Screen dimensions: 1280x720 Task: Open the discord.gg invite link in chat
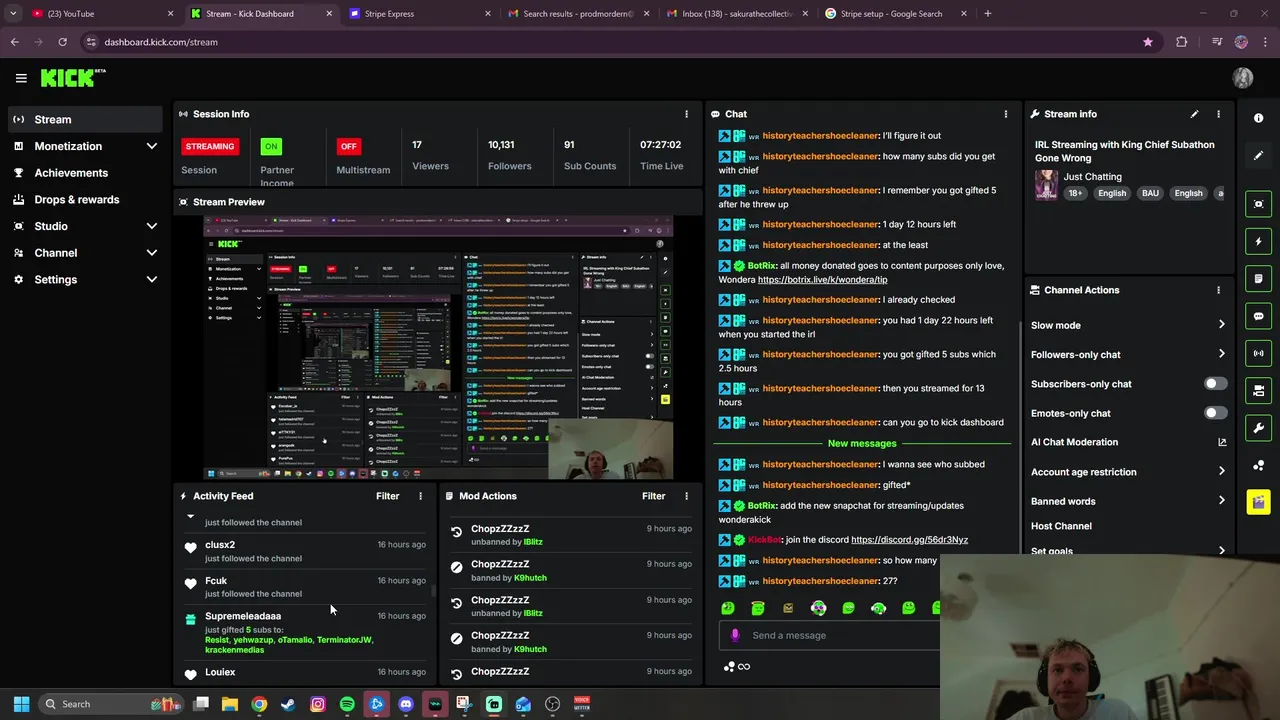pos(909,540)
